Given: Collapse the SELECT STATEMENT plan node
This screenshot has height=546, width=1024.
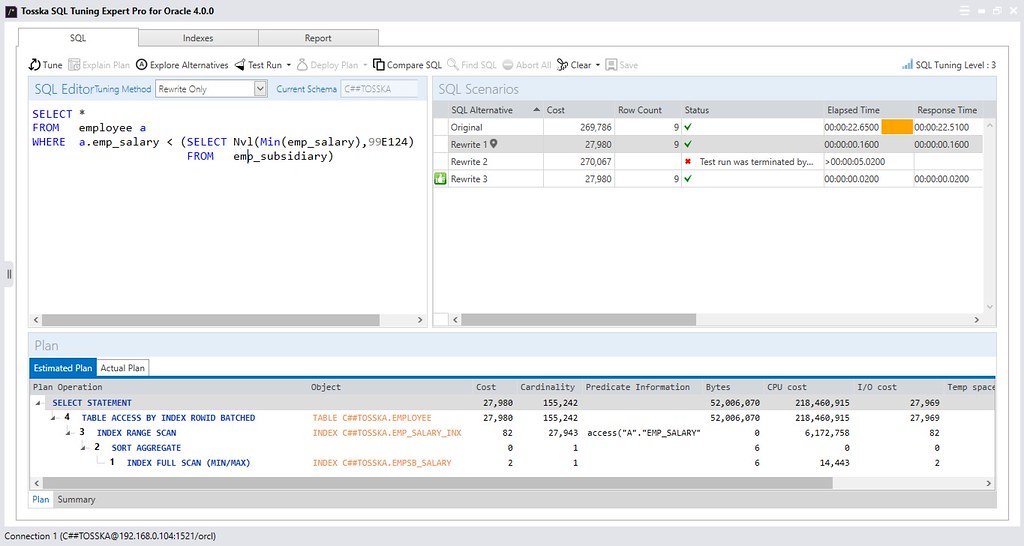Looking at the screenshot, I should pos(38,403).
